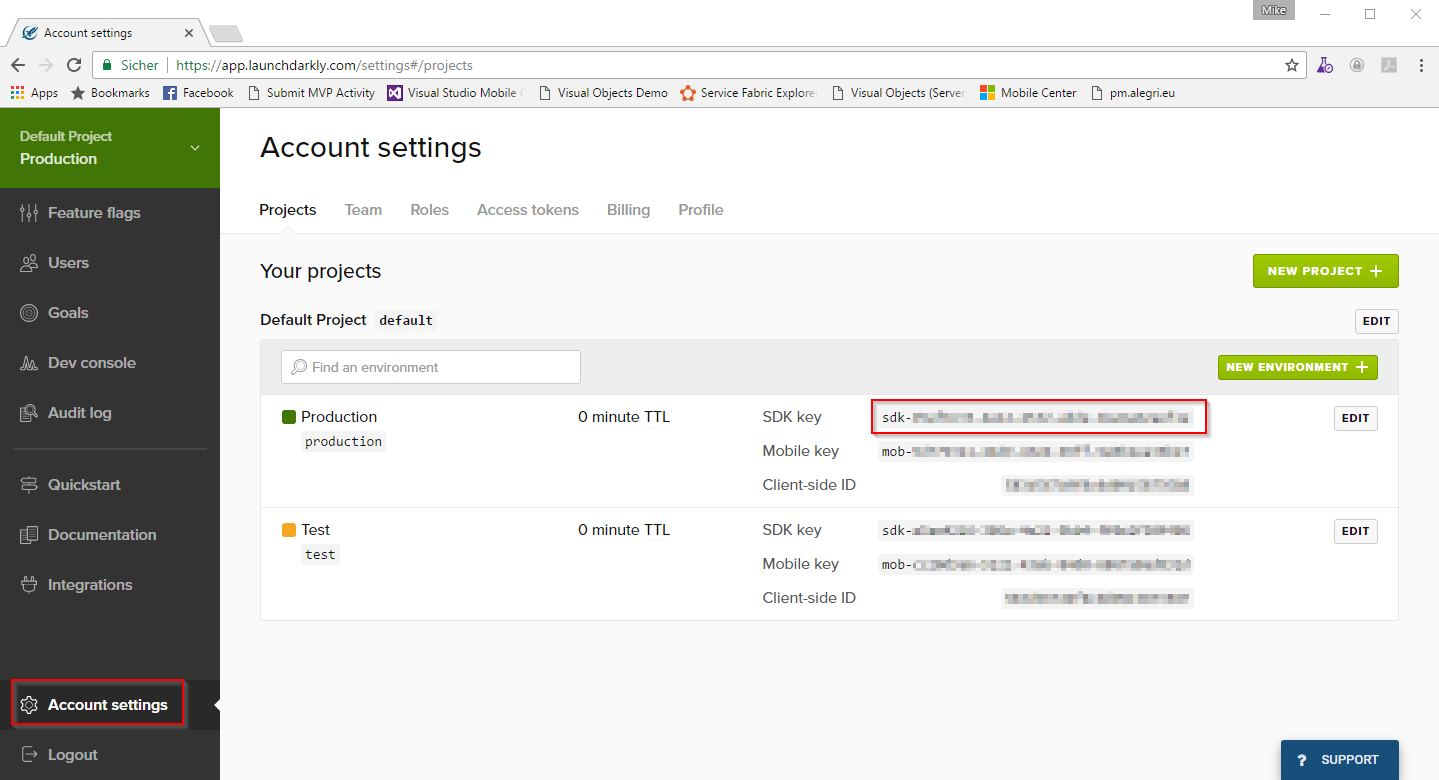Focus the Find an environment search field

click(431, 367)
